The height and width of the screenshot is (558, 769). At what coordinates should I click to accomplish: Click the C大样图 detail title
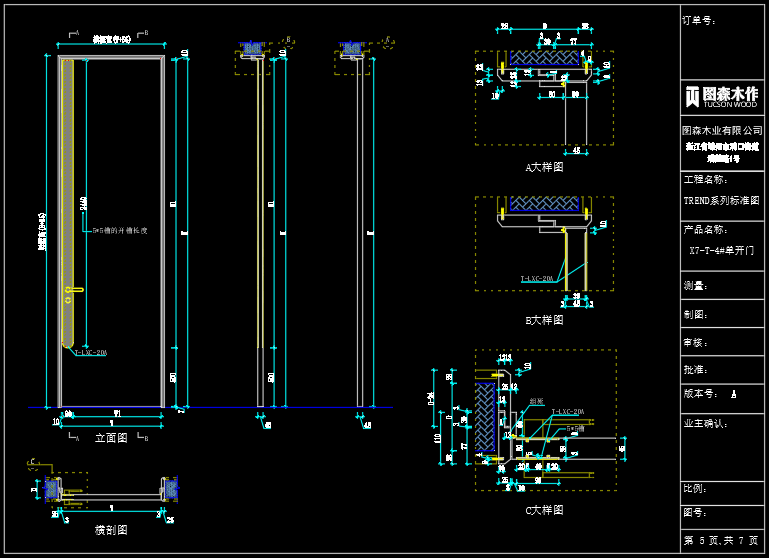click(544, 510)
